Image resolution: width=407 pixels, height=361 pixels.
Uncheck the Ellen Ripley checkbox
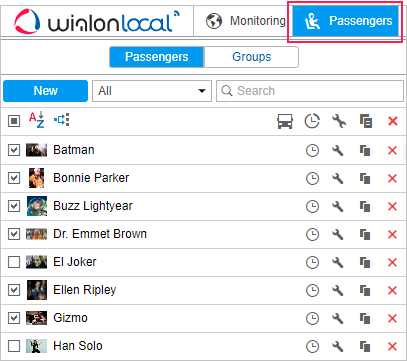(14, 290)
